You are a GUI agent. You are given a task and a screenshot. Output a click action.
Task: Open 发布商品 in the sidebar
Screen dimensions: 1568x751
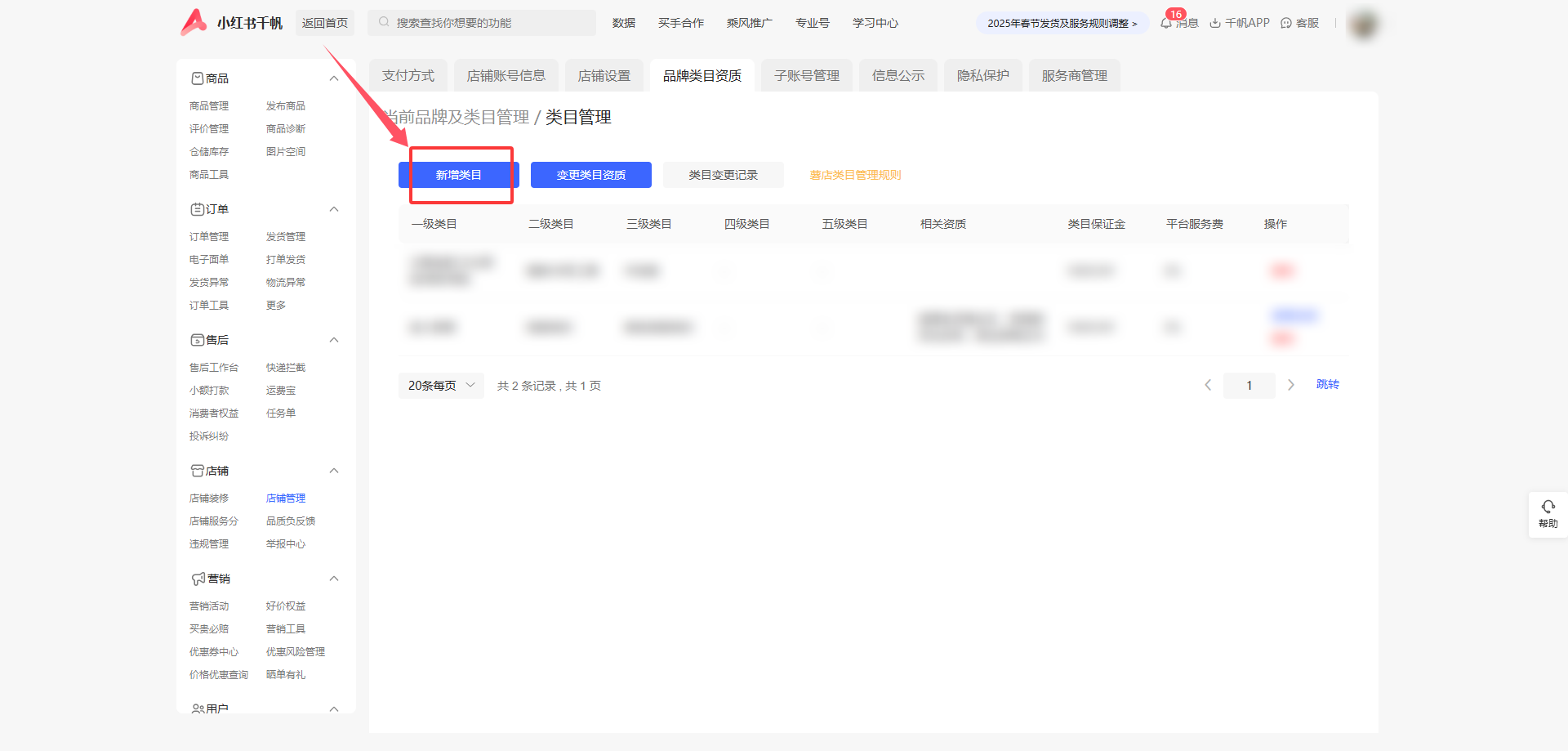pos(286,106)
